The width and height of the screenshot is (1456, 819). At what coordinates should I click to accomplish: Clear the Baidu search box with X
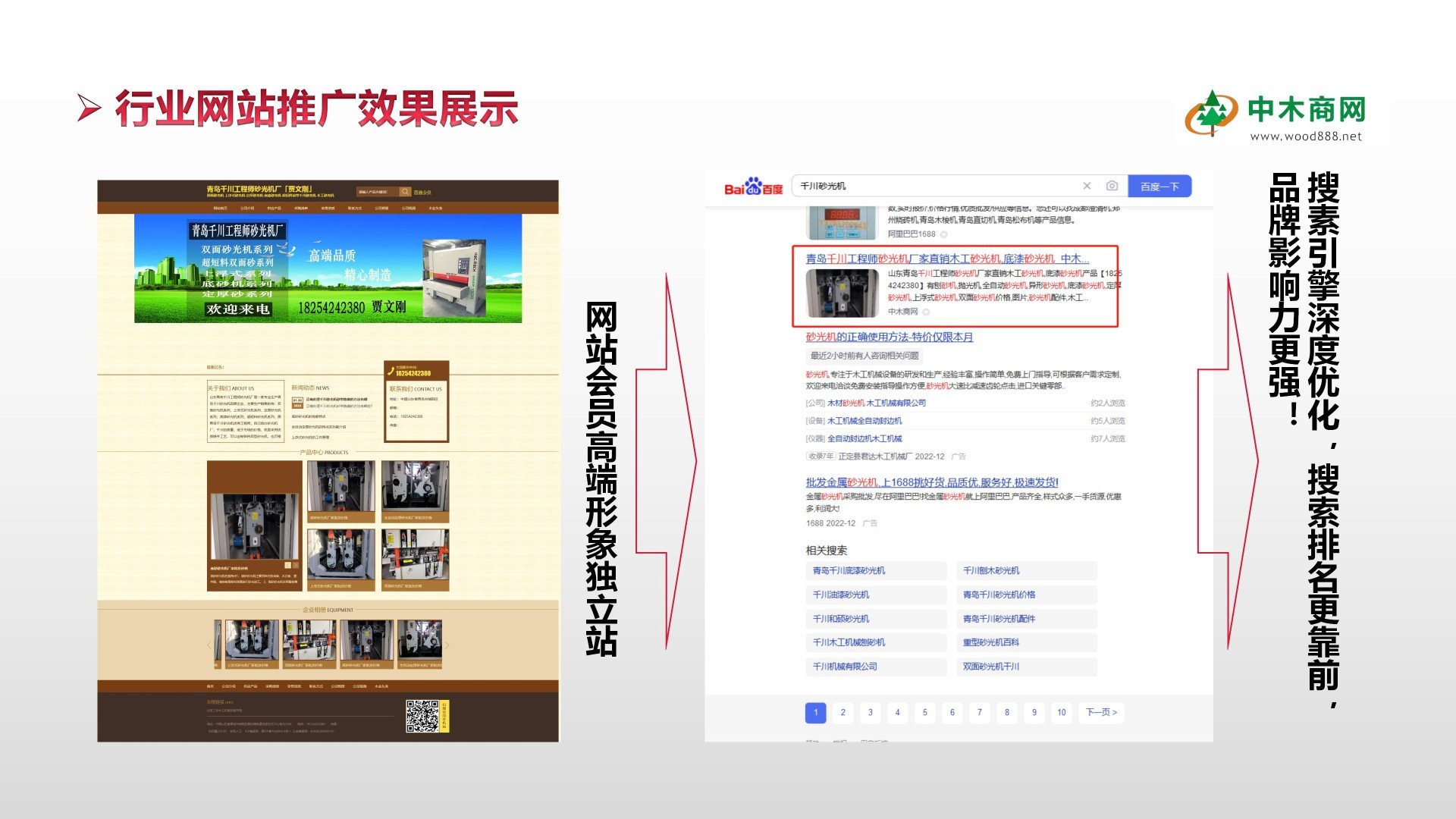(1087, 186)
